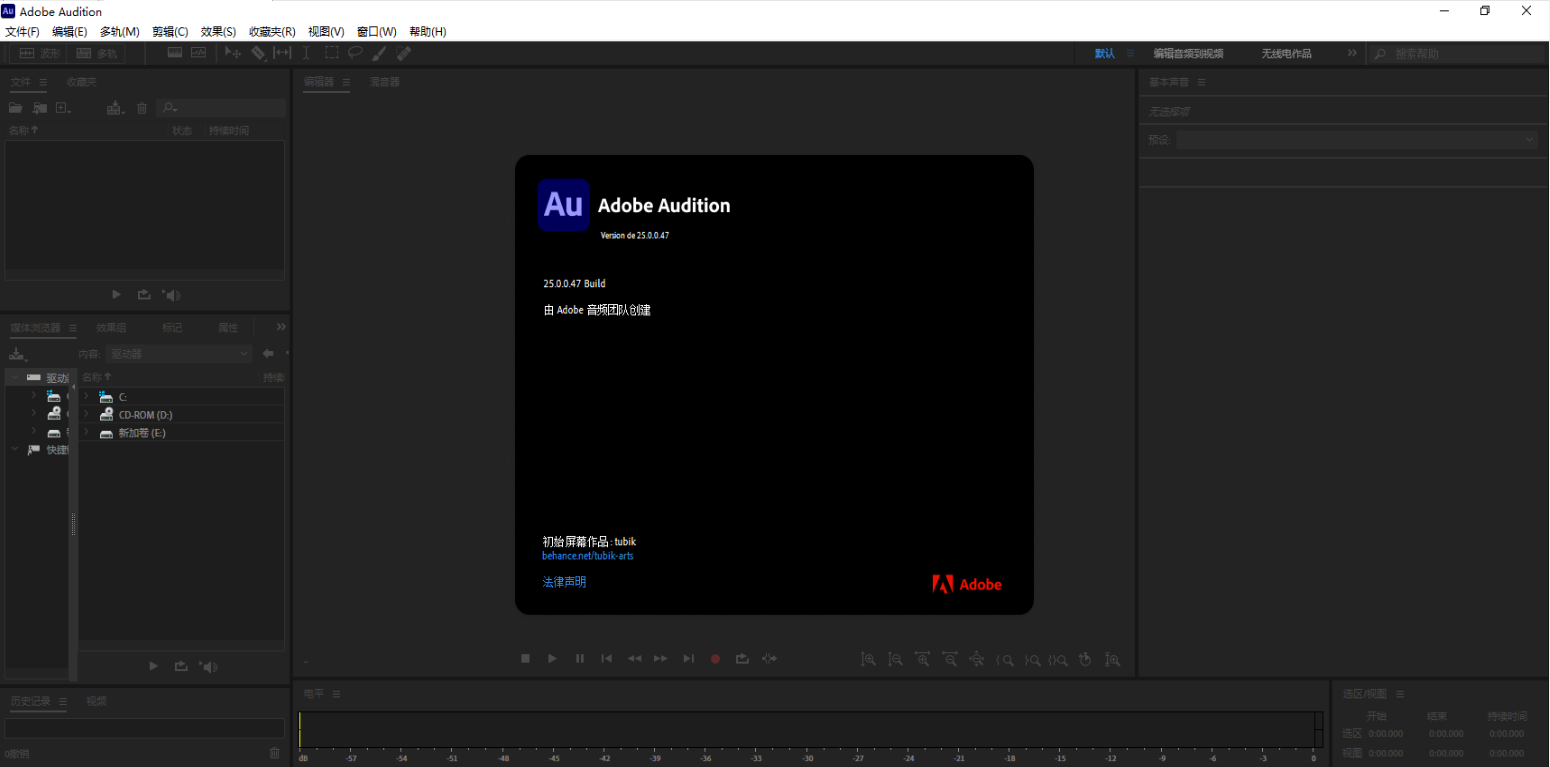Switch to the 效果组 tab
Image resolution: width=1550 pixels, height=767 pixels.
coord(112,328)
